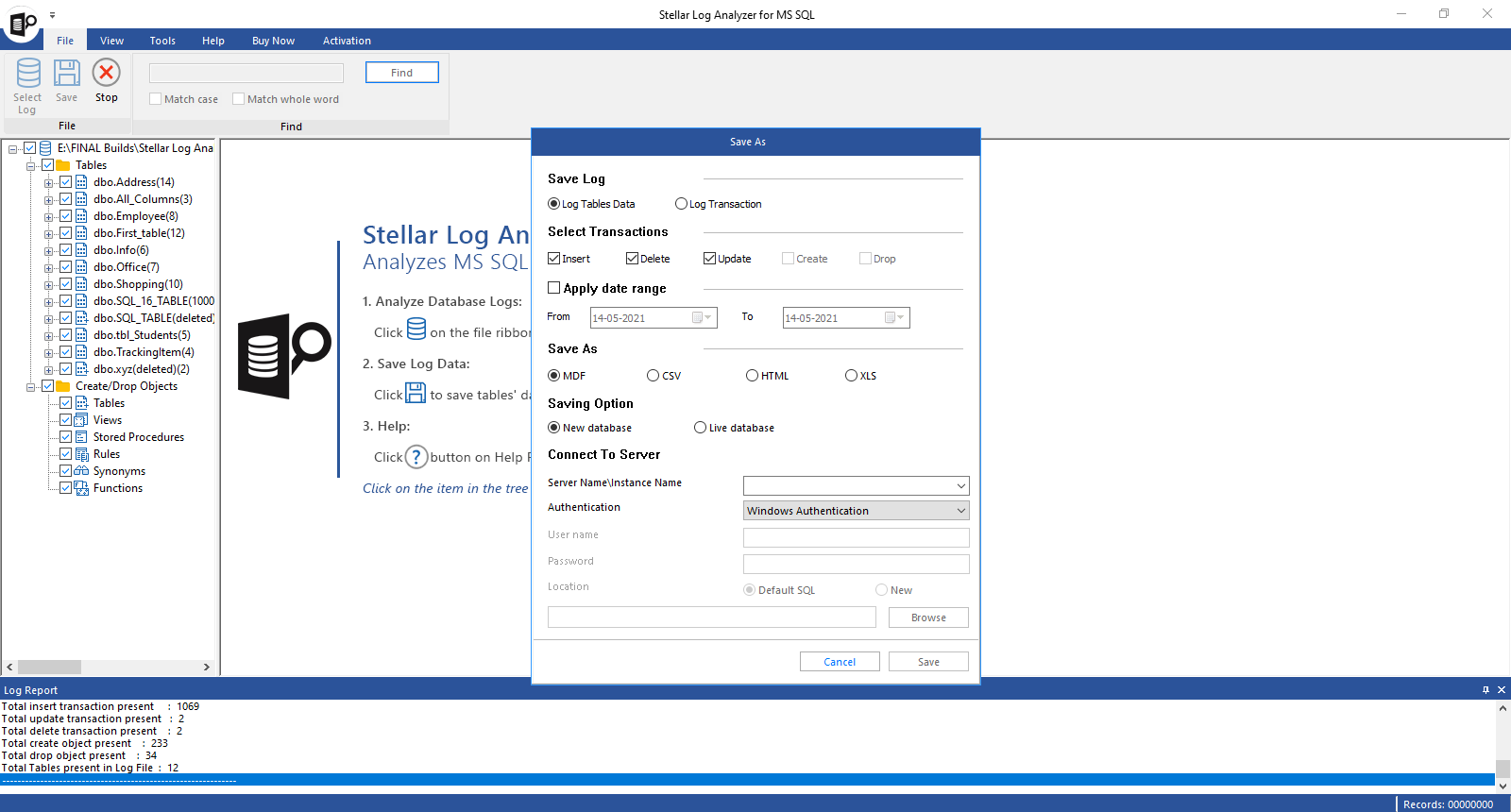Close the Log Report panel
Image resolution: width=1511 pixels, height=812 pixels.
1502,690
